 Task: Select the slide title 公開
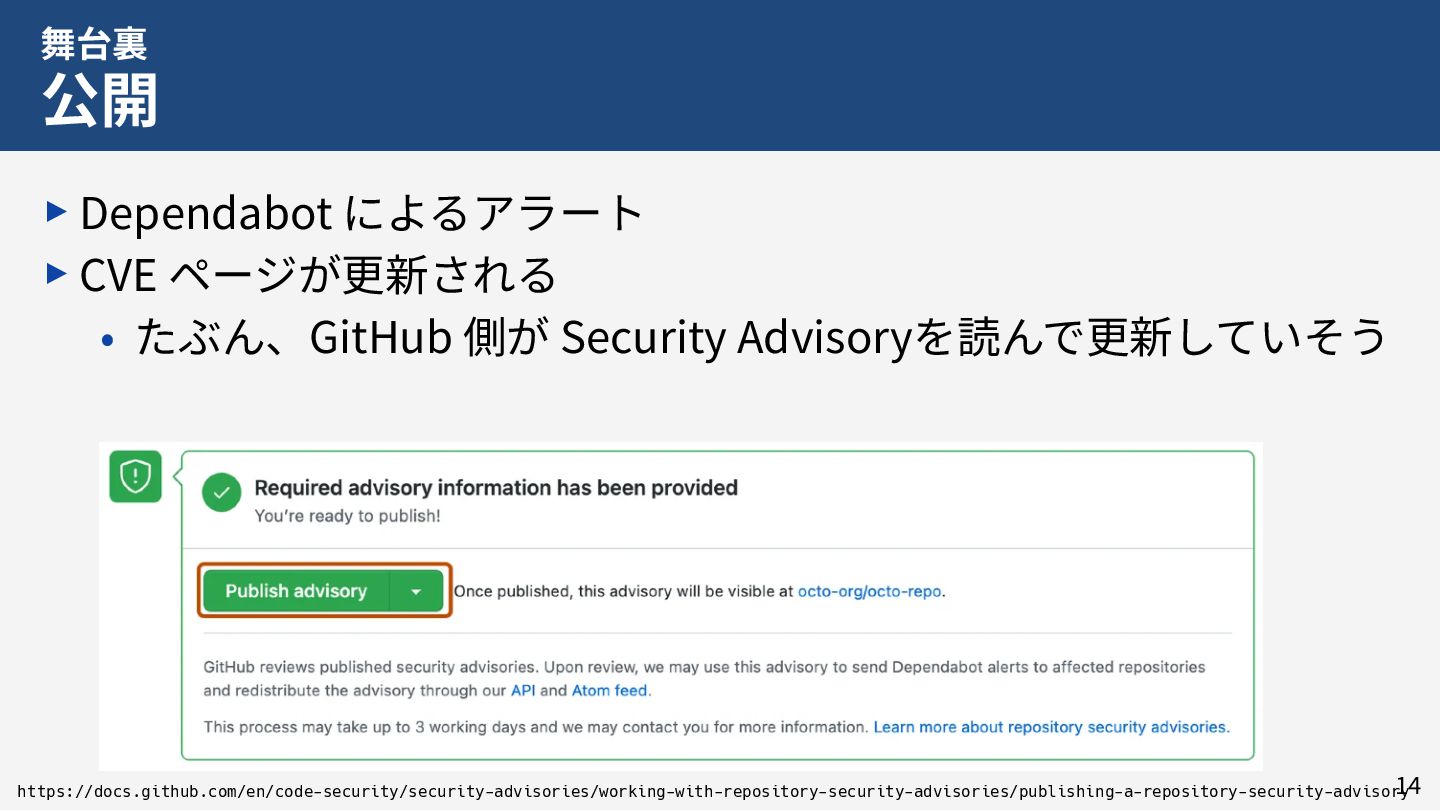point(100,100)
